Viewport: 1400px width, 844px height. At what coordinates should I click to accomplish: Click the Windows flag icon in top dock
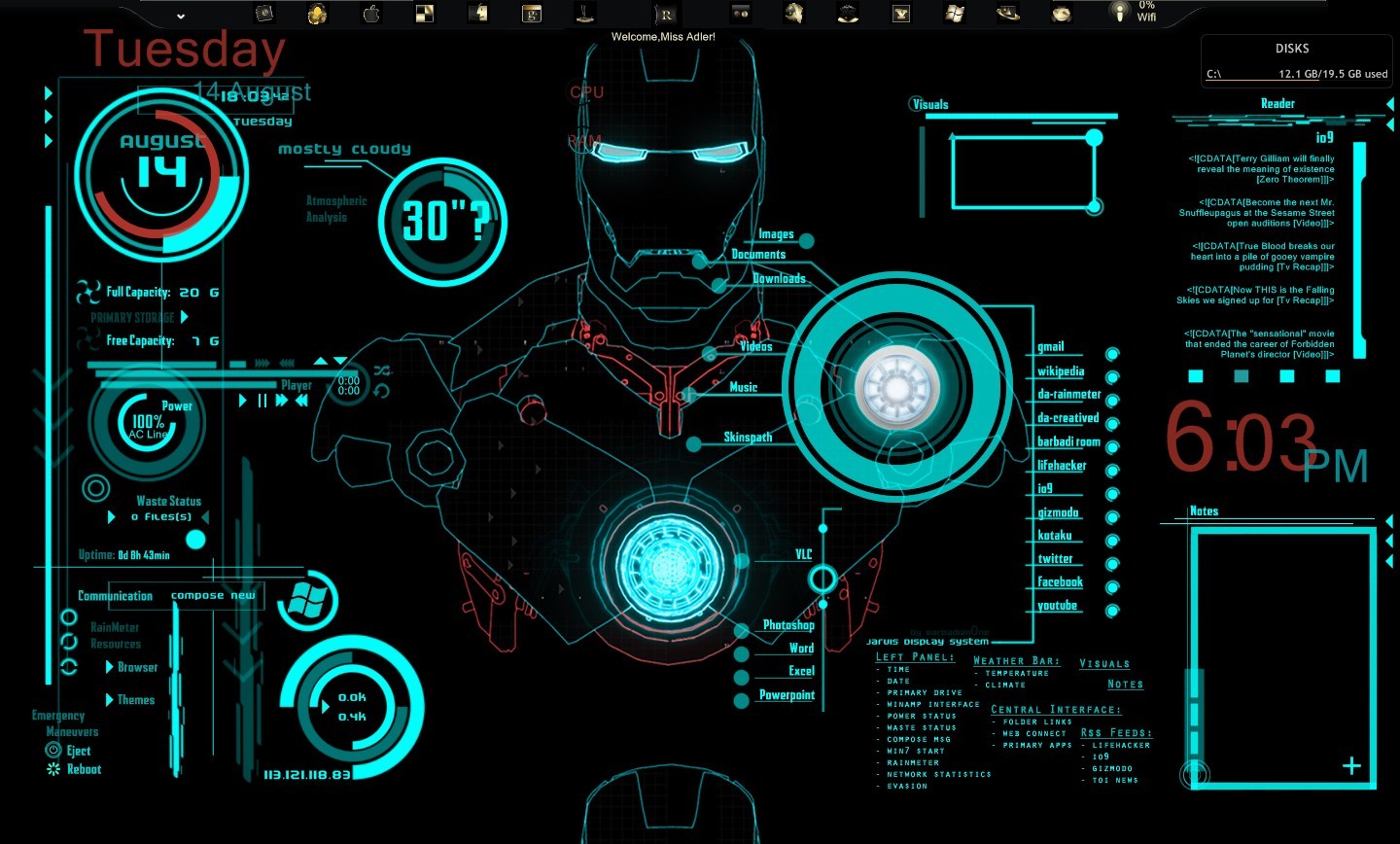[955, 13]
